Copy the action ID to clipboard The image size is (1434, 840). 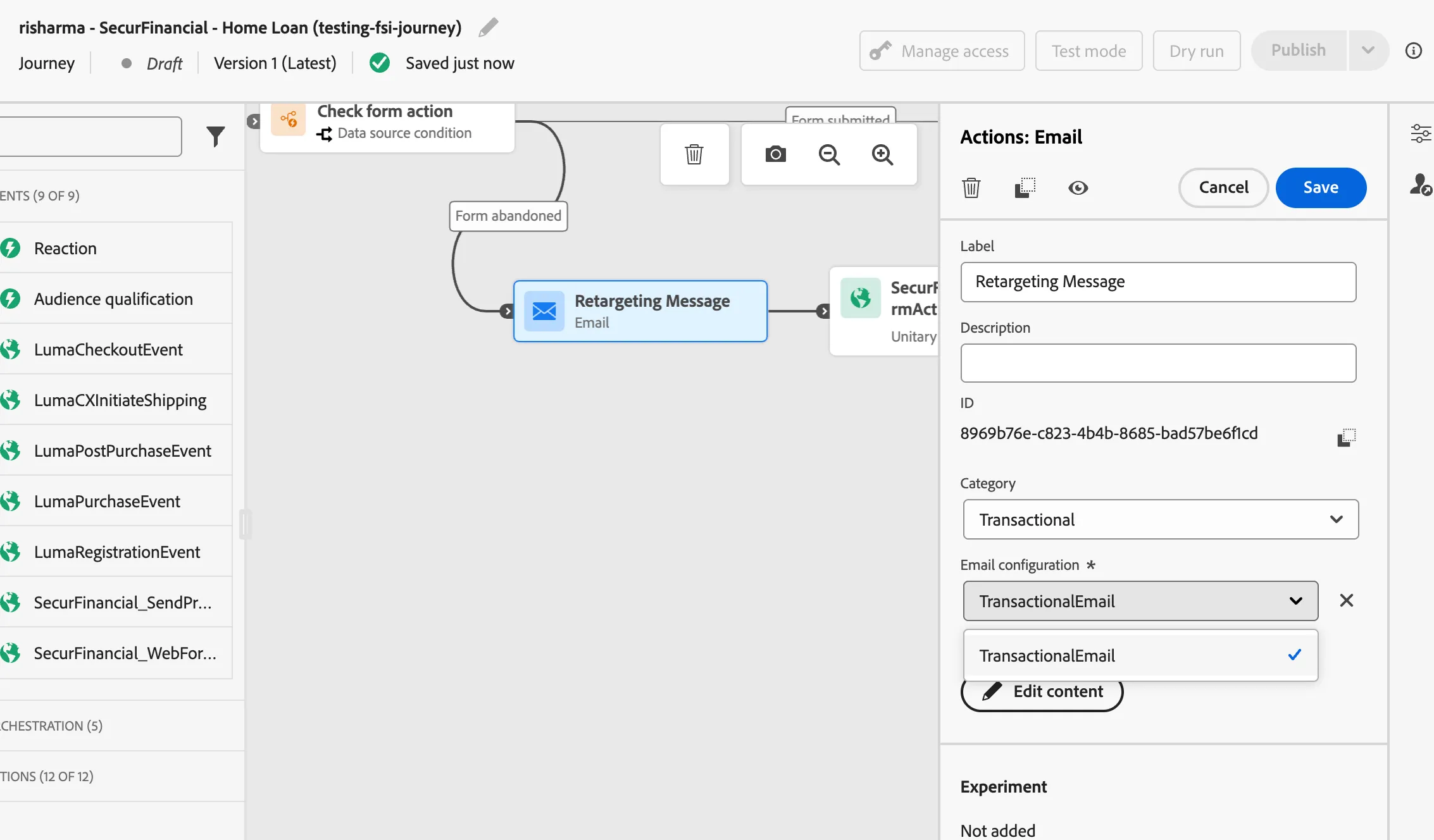pos(1346,437)
